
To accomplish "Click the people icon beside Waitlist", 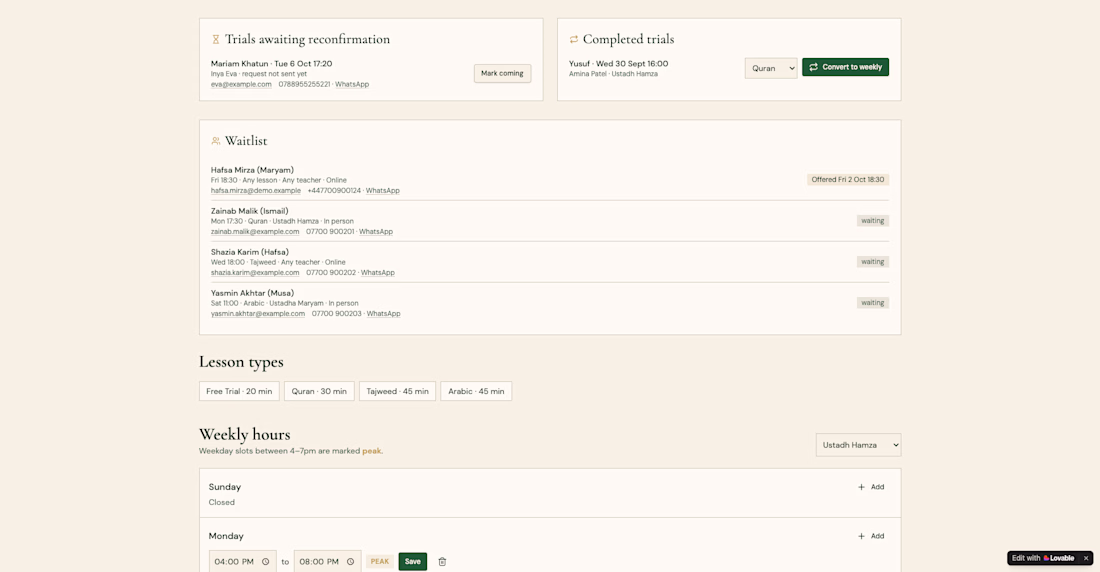I will coord(215,141).
